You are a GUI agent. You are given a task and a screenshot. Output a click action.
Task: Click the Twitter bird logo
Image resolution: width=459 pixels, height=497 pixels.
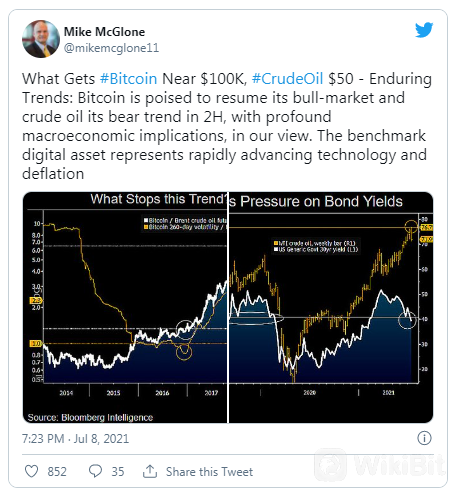pos(424,30)
